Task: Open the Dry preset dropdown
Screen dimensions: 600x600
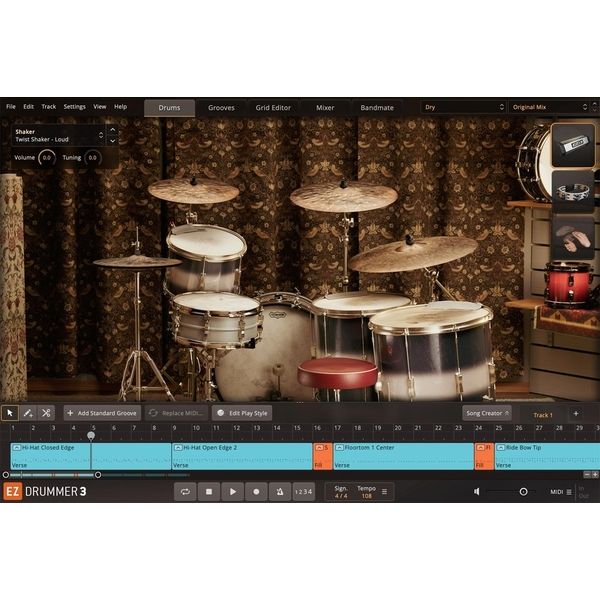Action: pos(464,108)
